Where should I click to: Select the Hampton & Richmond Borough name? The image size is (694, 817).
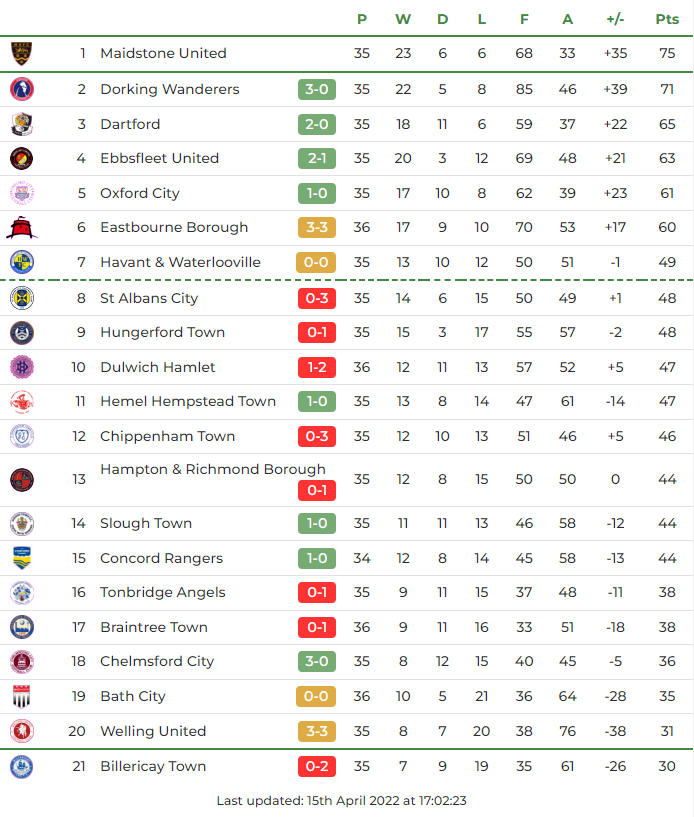pyautogui.click(x=213, y=469)
